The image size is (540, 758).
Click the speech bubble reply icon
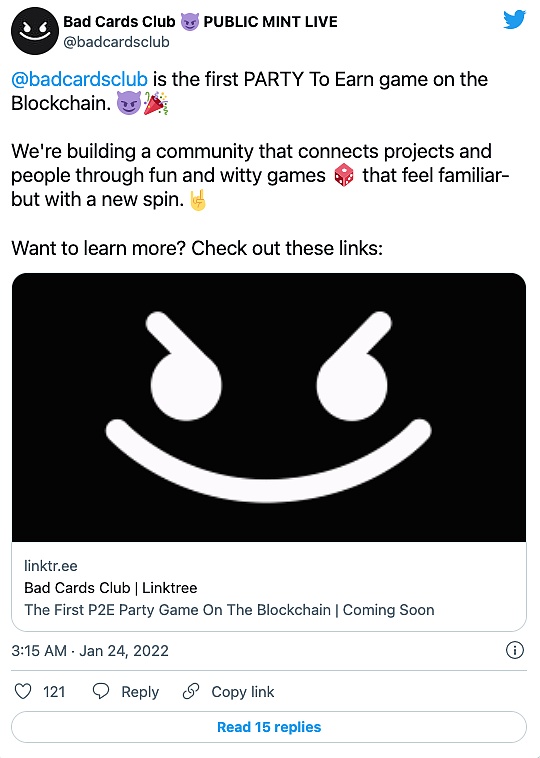click(101, 692)
